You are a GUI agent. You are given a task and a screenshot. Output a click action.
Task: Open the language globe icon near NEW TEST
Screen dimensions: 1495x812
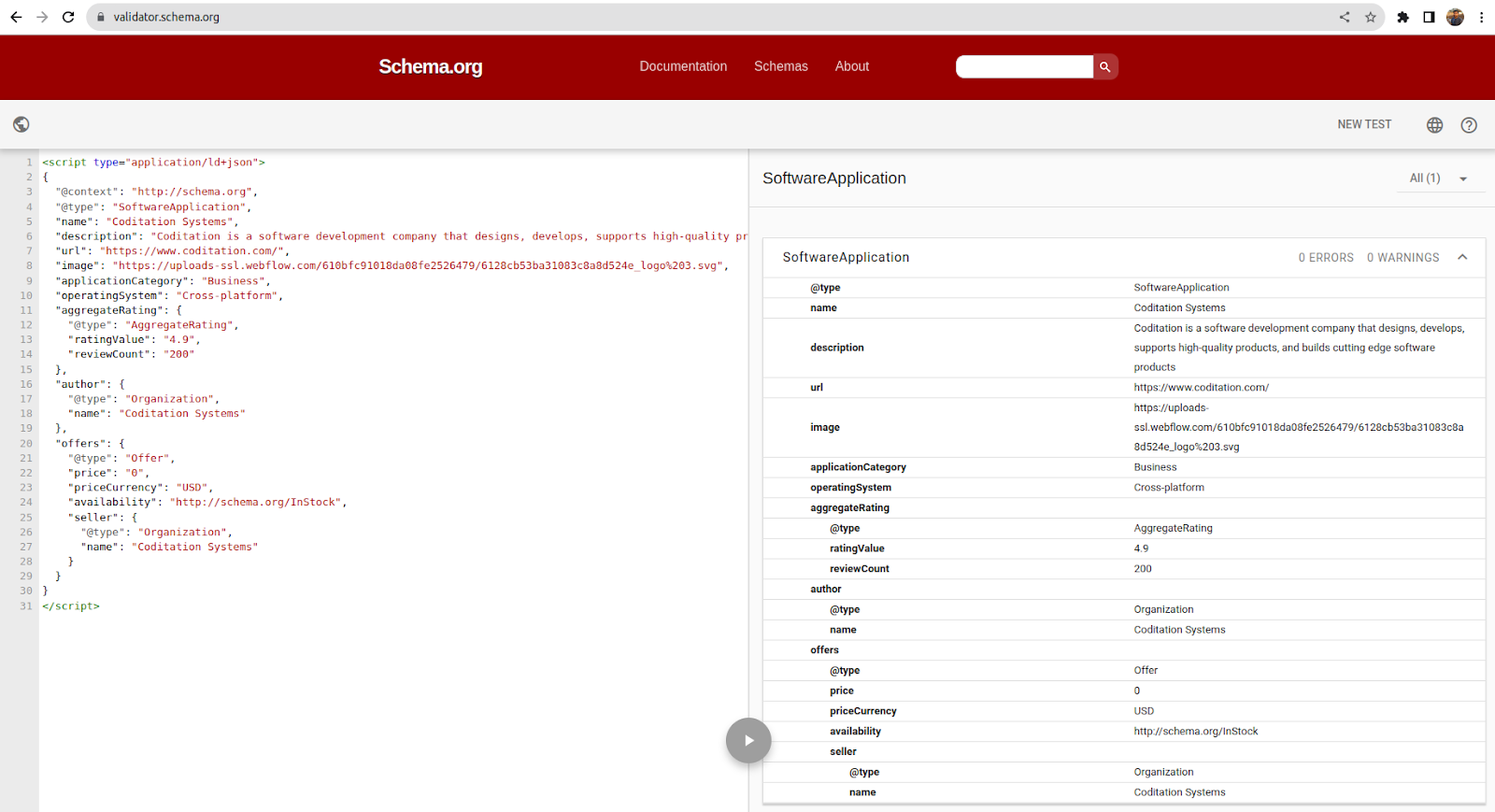tap(1435, 125)
